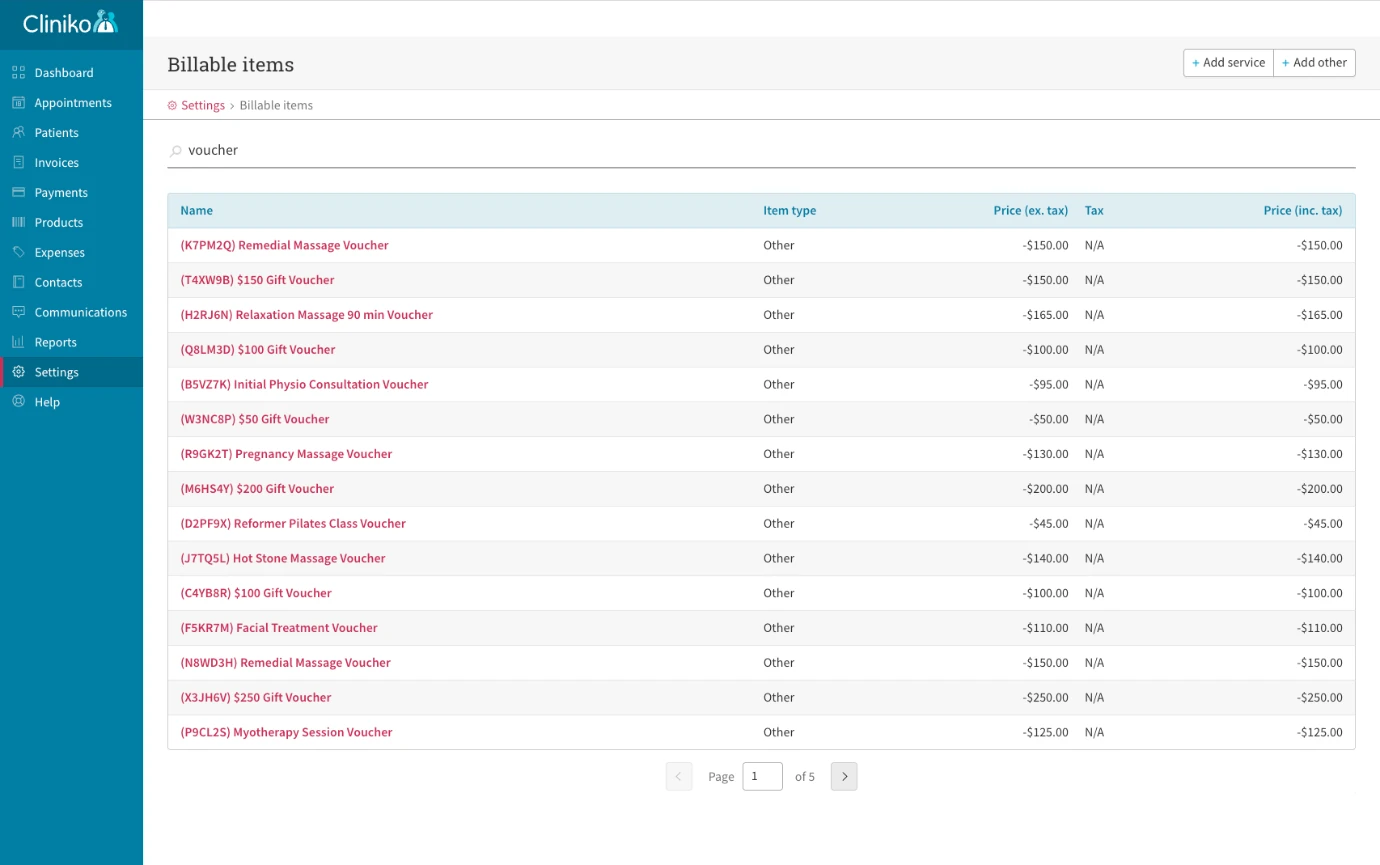Open (X3JH6V) $250 Gift Voucher

[x=255, y=697]
